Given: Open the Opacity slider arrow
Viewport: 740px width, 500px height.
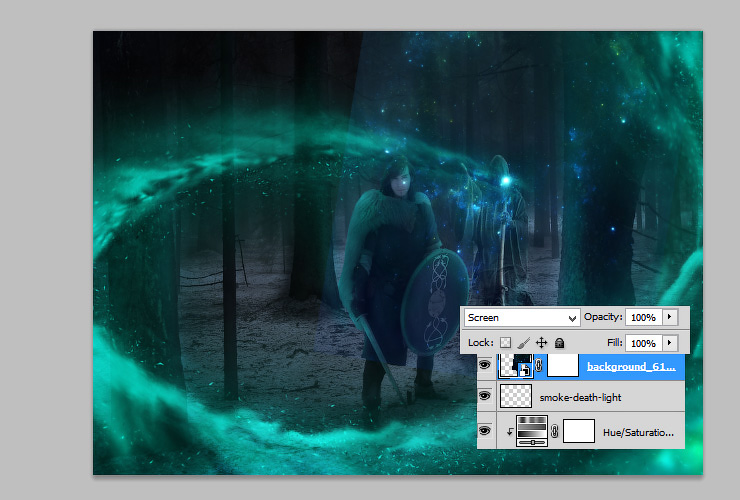Looking at the screenshot, I should pos(670,317).
